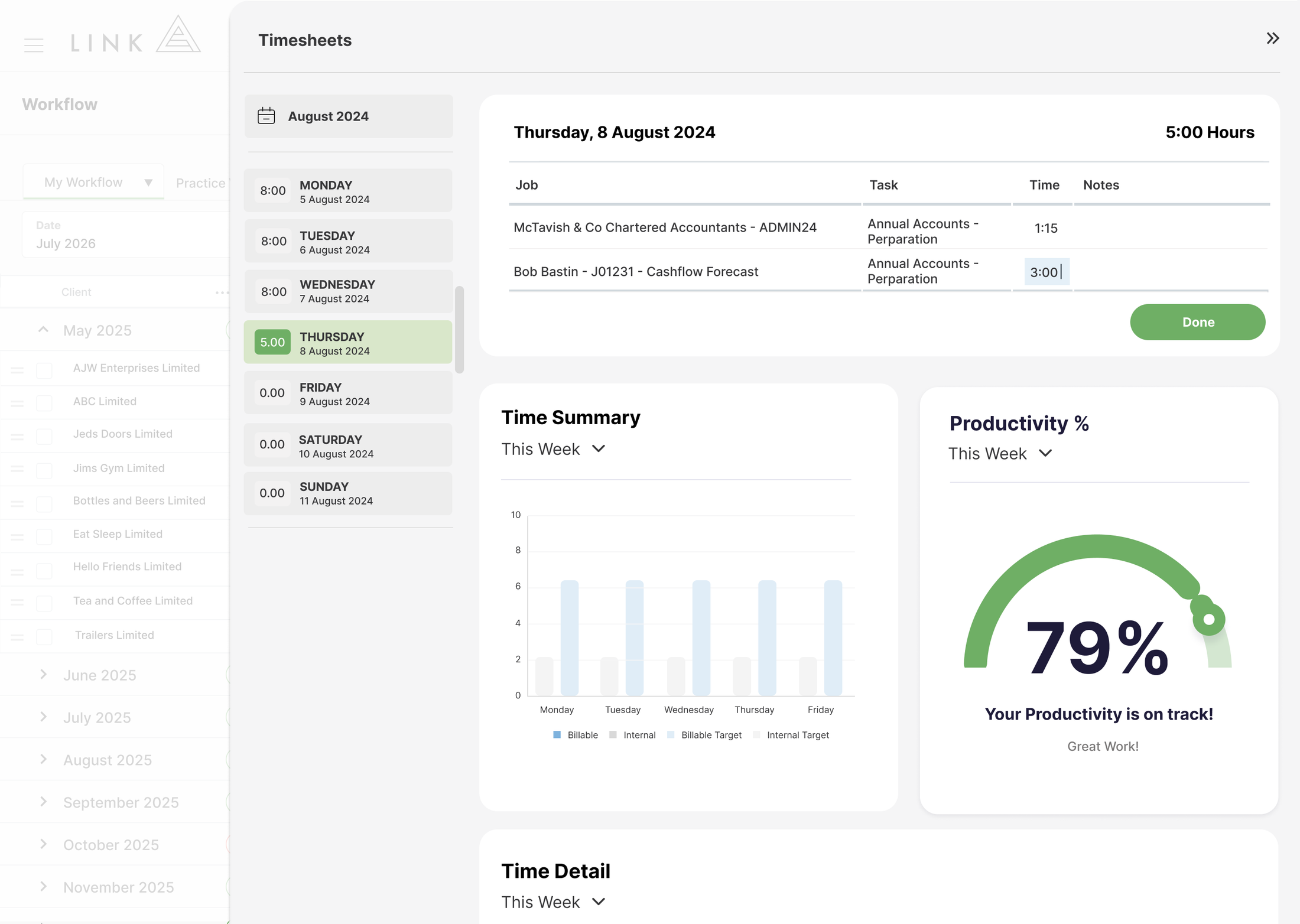This screenshot has height=924, width=1300.
Task: Toggle the Internal Target legend swatch
Action: tap(756, 735)
